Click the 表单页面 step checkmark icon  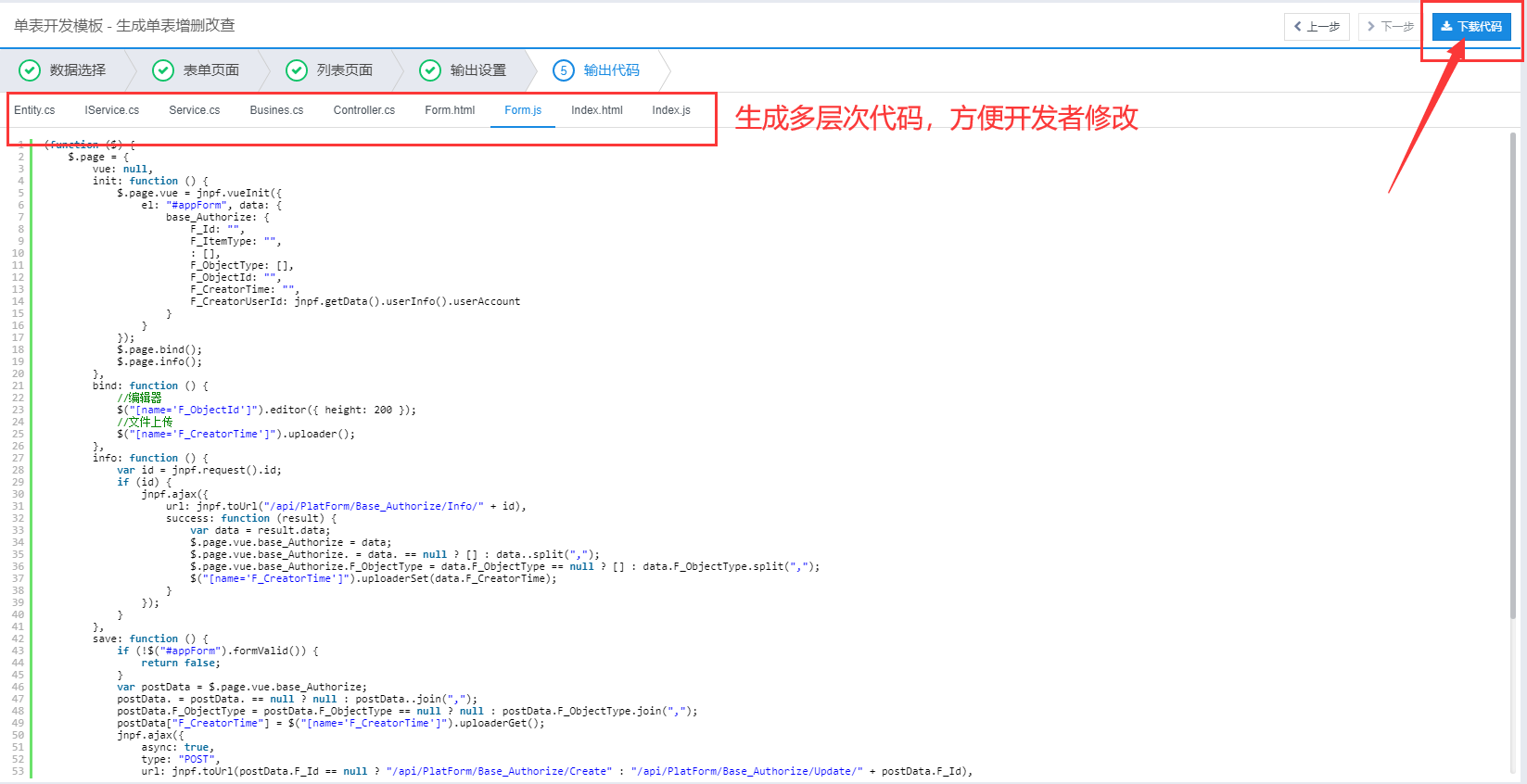[x=163, y=70]
